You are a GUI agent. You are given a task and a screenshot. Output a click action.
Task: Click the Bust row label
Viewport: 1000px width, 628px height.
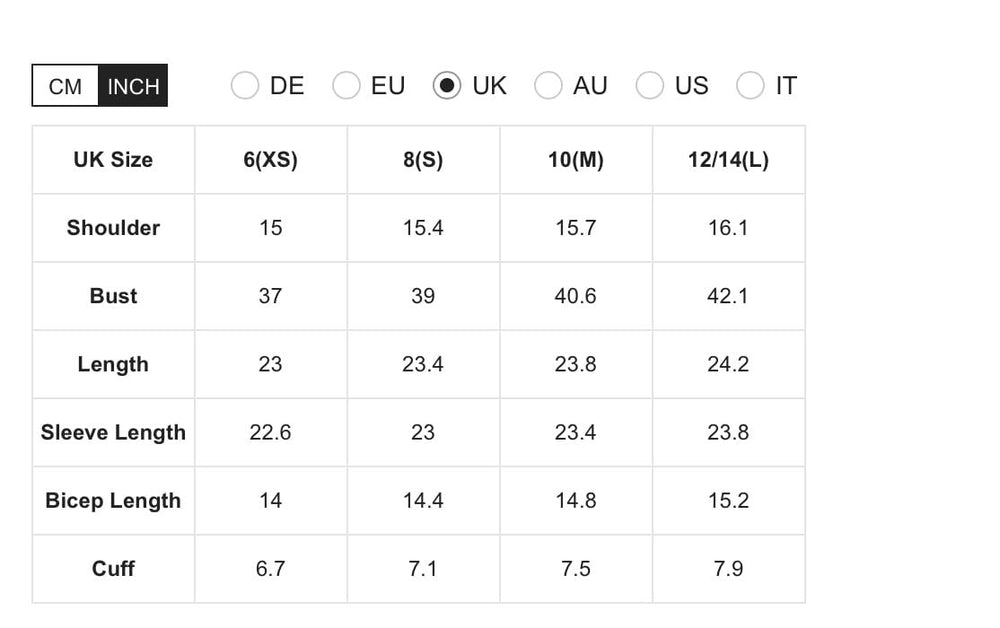pos(113,296)
